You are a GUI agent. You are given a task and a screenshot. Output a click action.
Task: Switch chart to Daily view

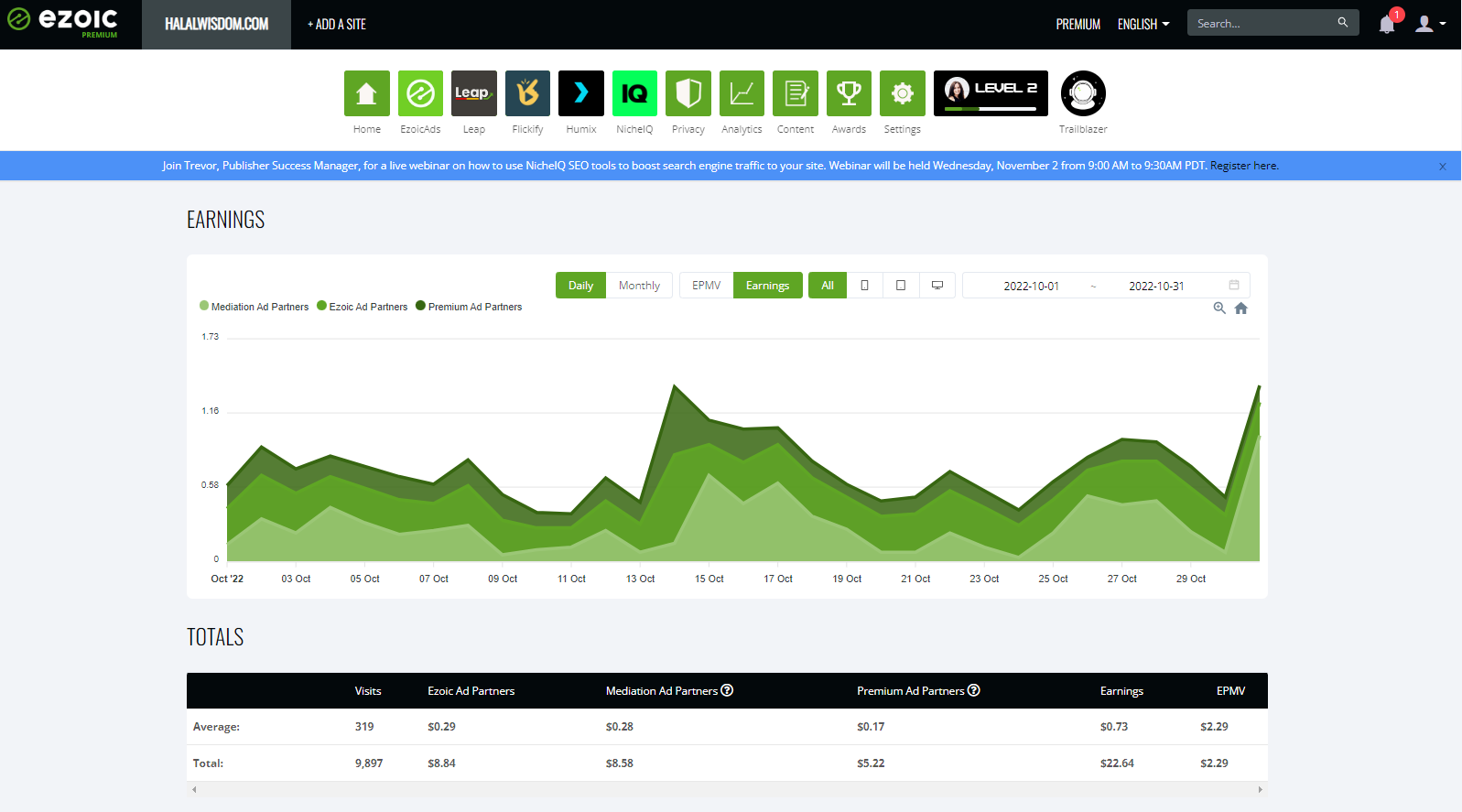pyautogui.click(x=580, y=286)
